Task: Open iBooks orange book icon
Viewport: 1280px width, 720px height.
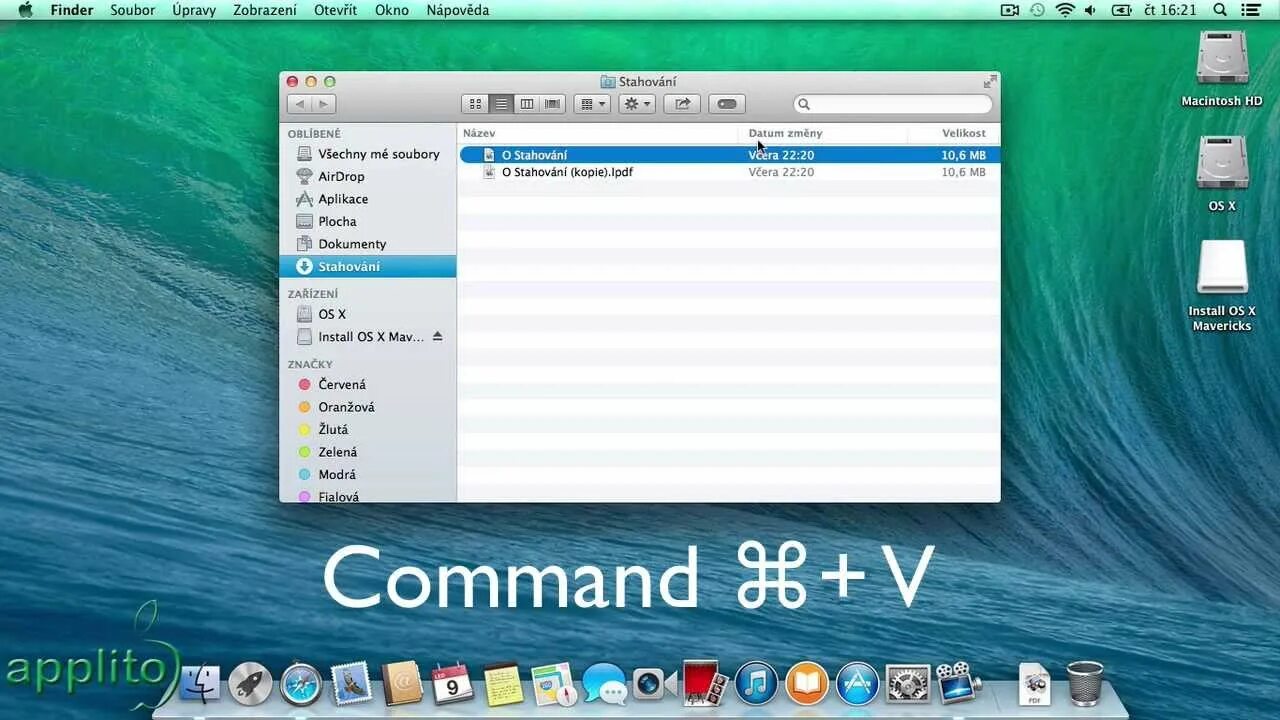Action: pos(807,685)
